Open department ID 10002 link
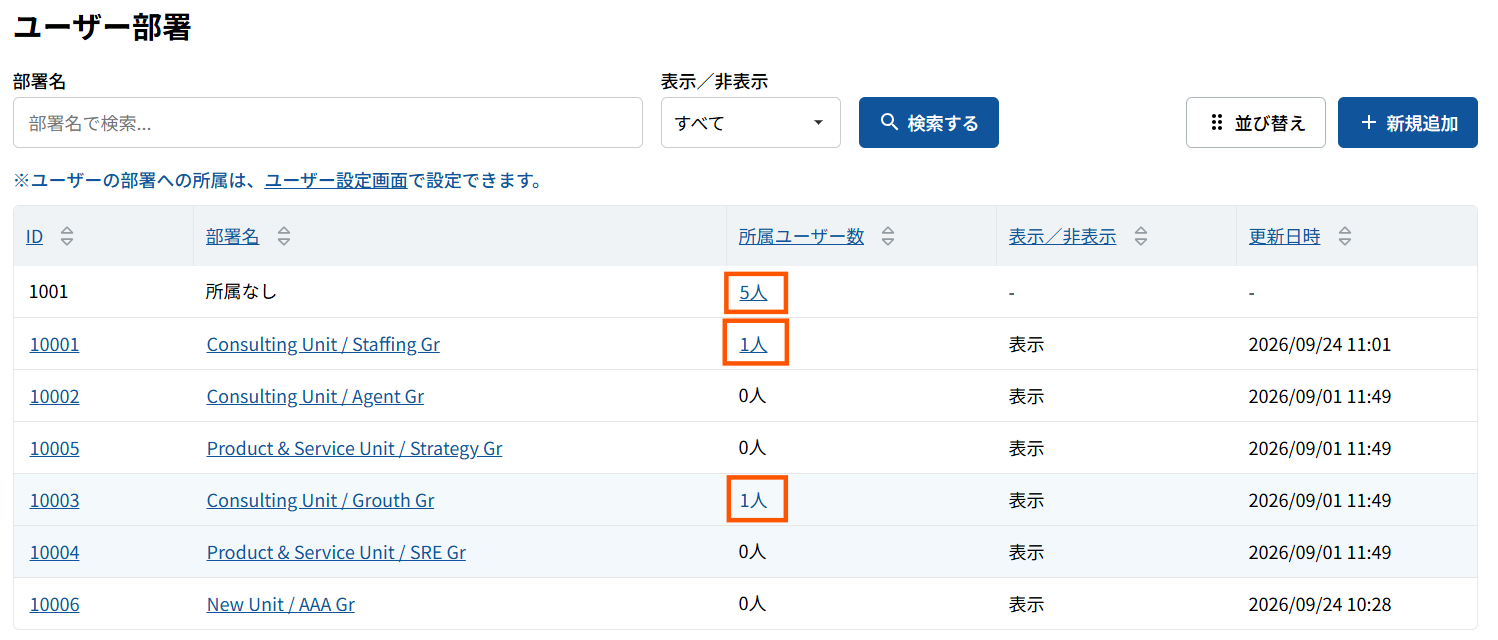The image size is (1498, 640). 54,397
